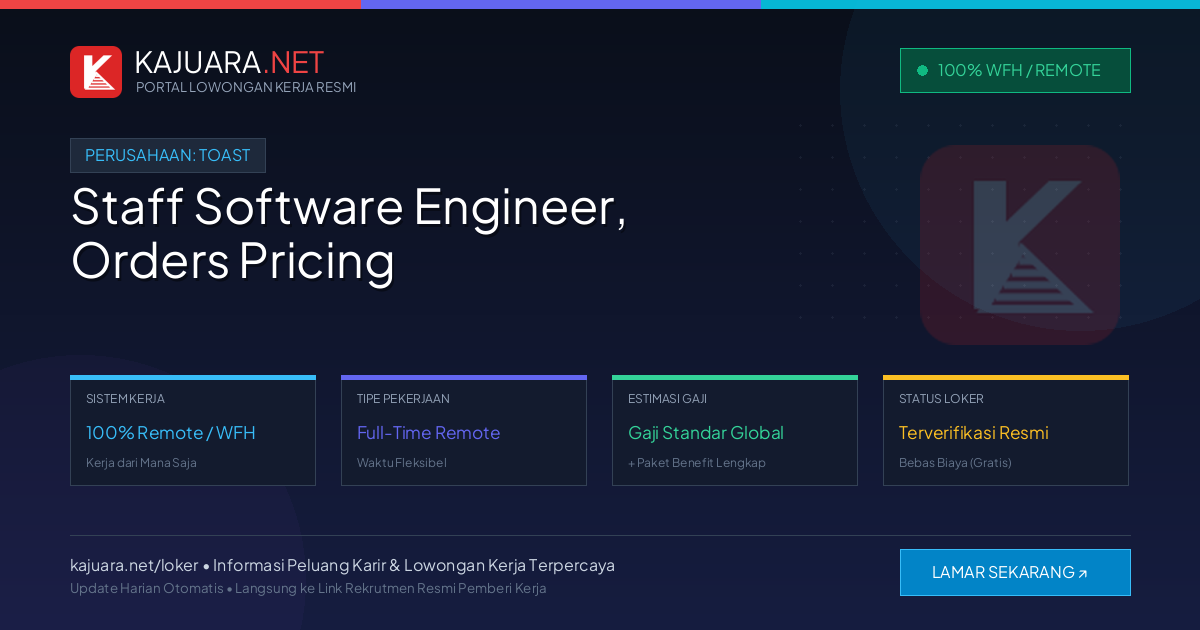Click PORTAL LOWONGAN KERJA RESMI tagline
The width and height of the screenshot is (1200, 630).
(x=246, y=87)
